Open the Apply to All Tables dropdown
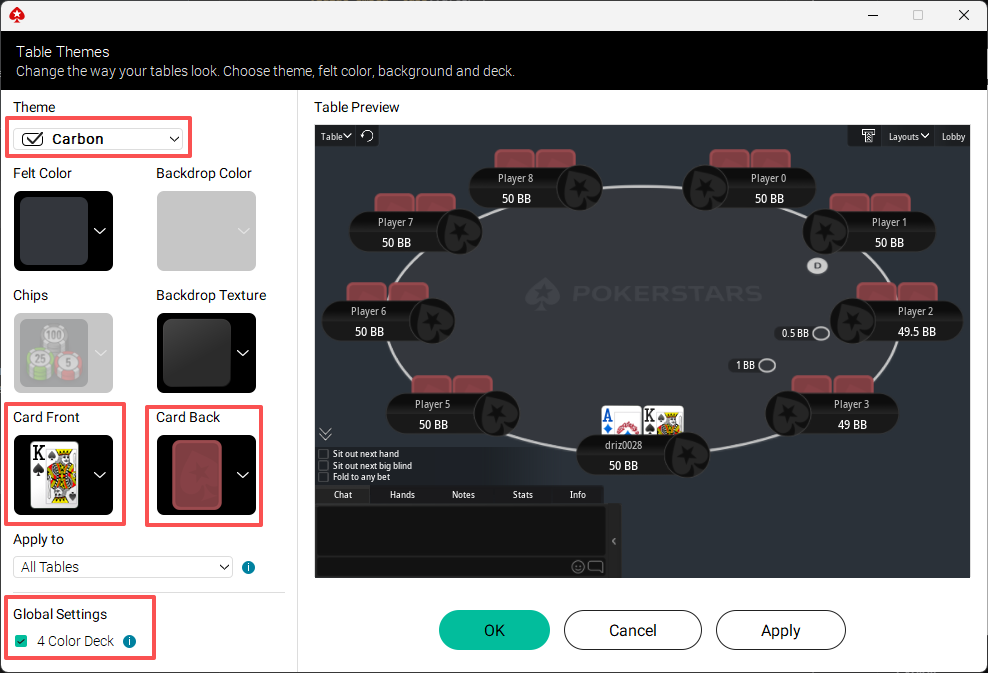 123,567
